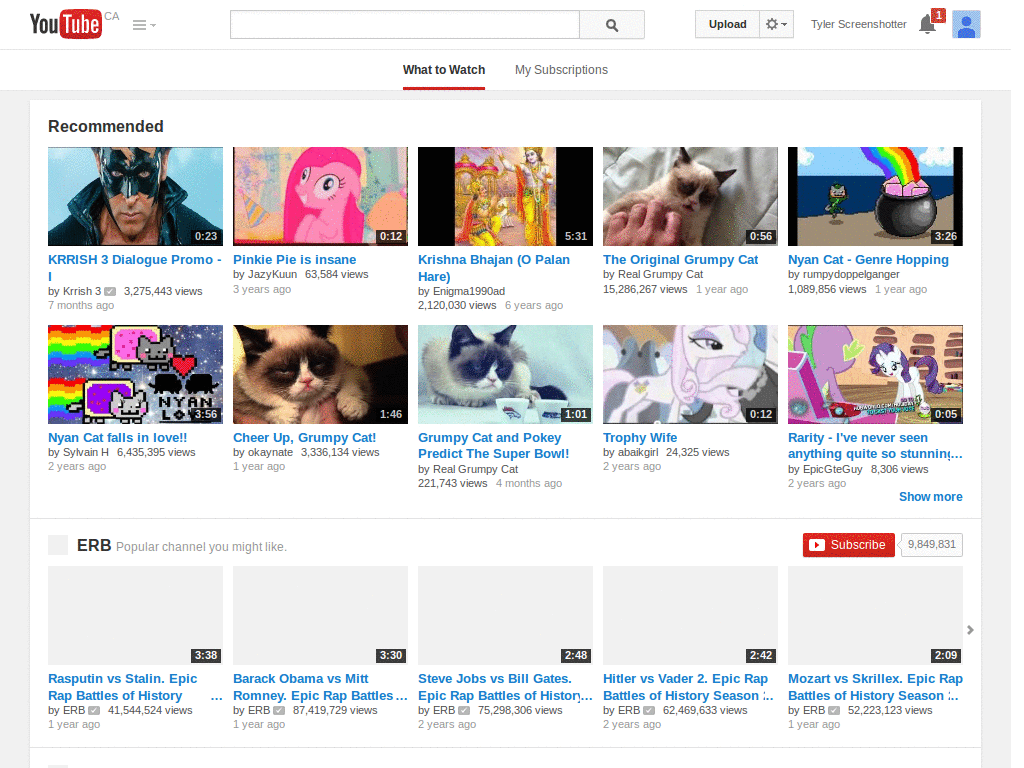1024x768 pixels.
Task: Click the profile avatar thumbnail
Action: (x=966, y=24)
